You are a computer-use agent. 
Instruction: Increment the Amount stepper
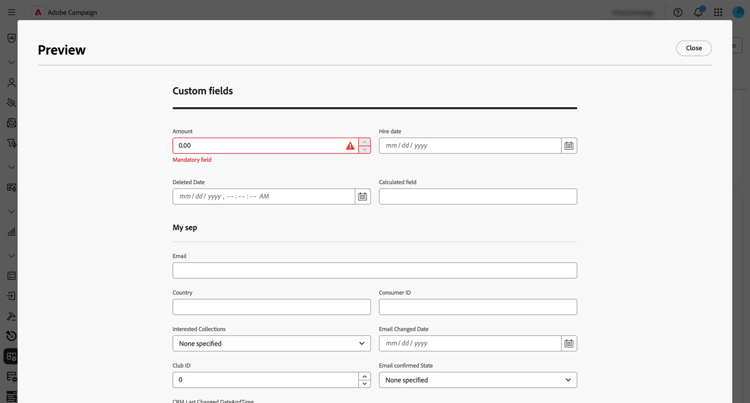[364, 142]
